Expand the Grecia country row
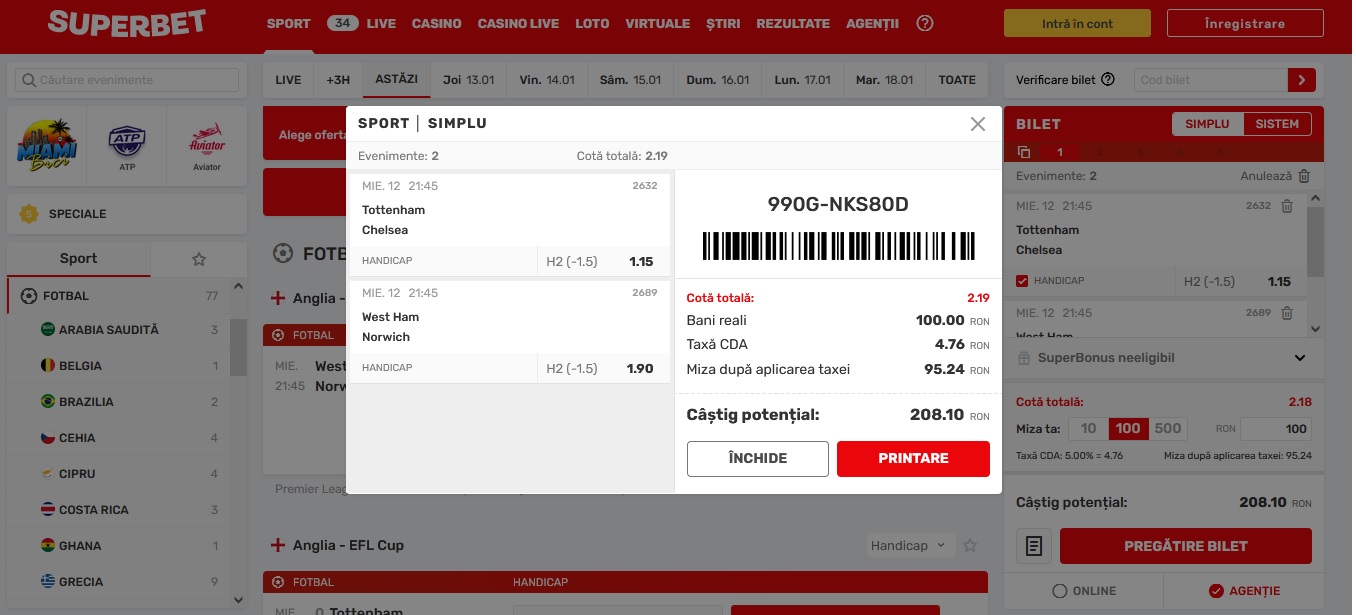 point(118,582)
